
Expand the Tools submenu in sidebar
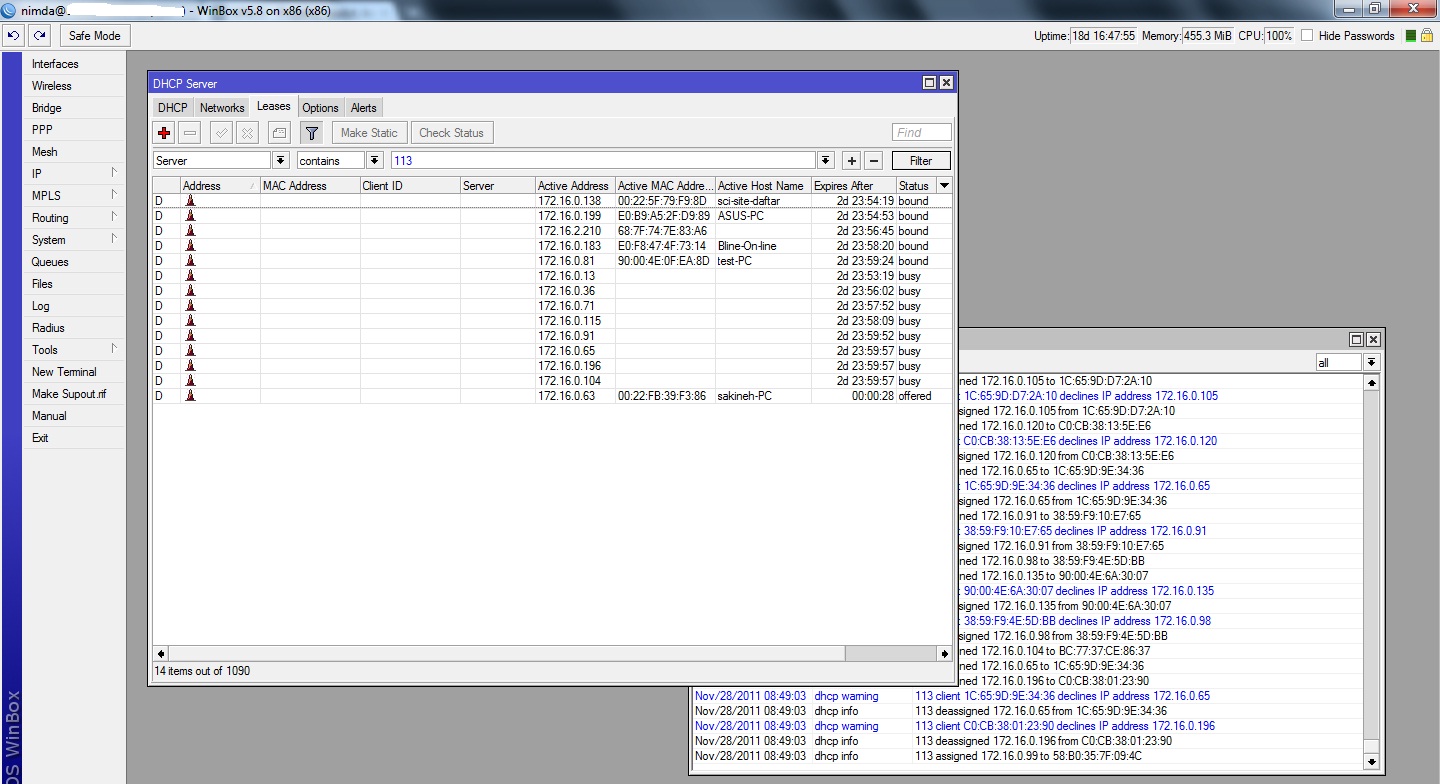point(114,349)
